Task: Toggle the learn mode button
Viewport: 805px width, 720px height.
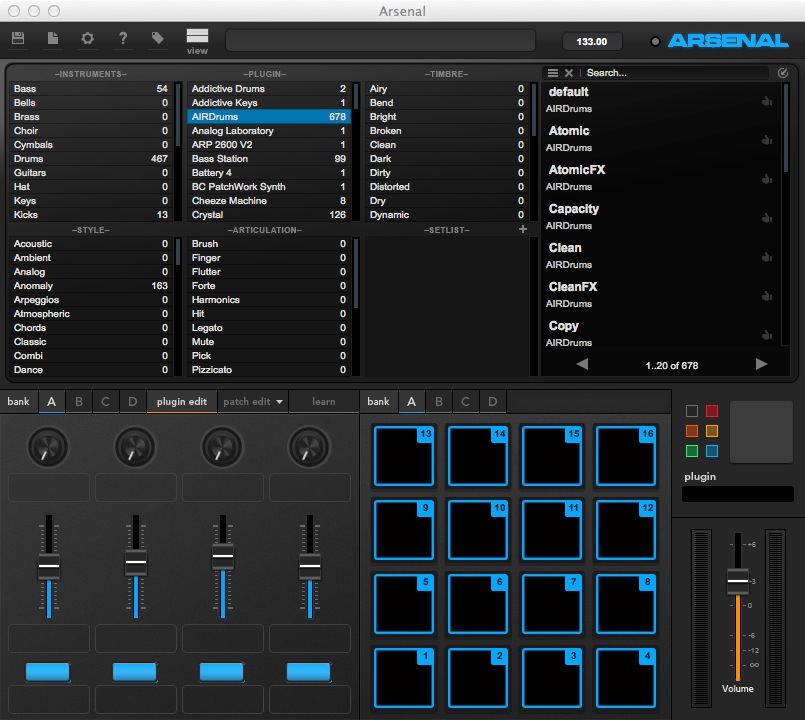Action: tap(323, 402)
